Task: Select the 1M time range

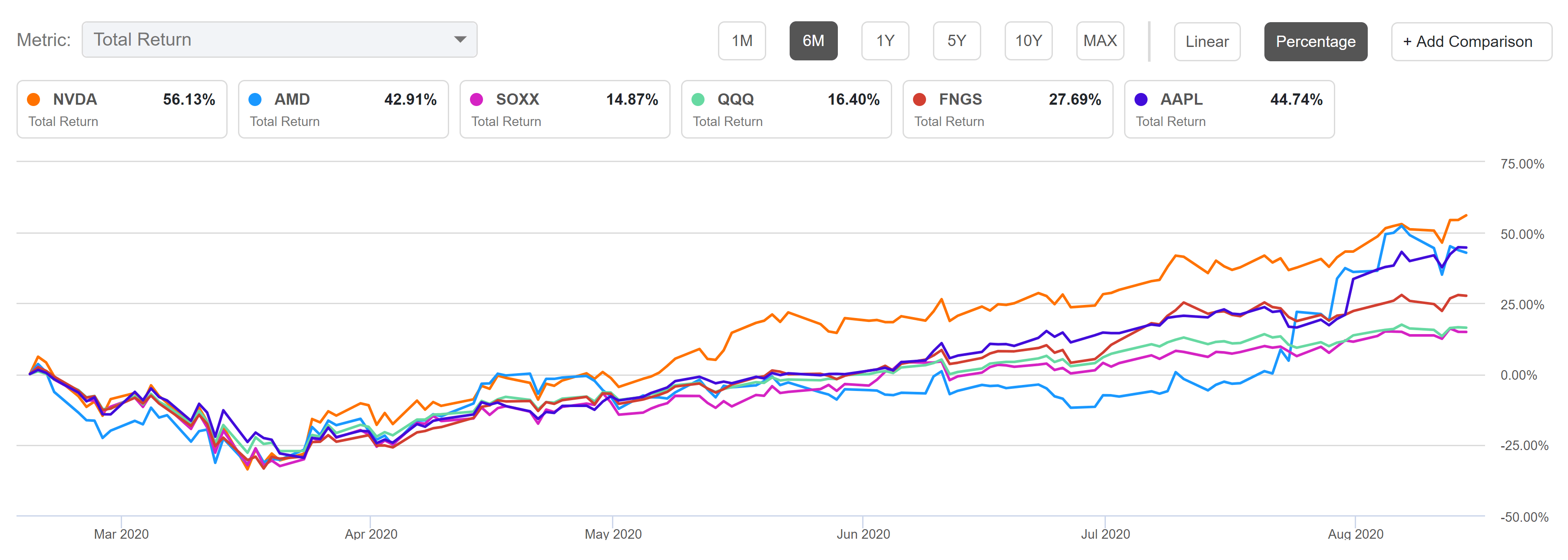Action: click(741, 41)
